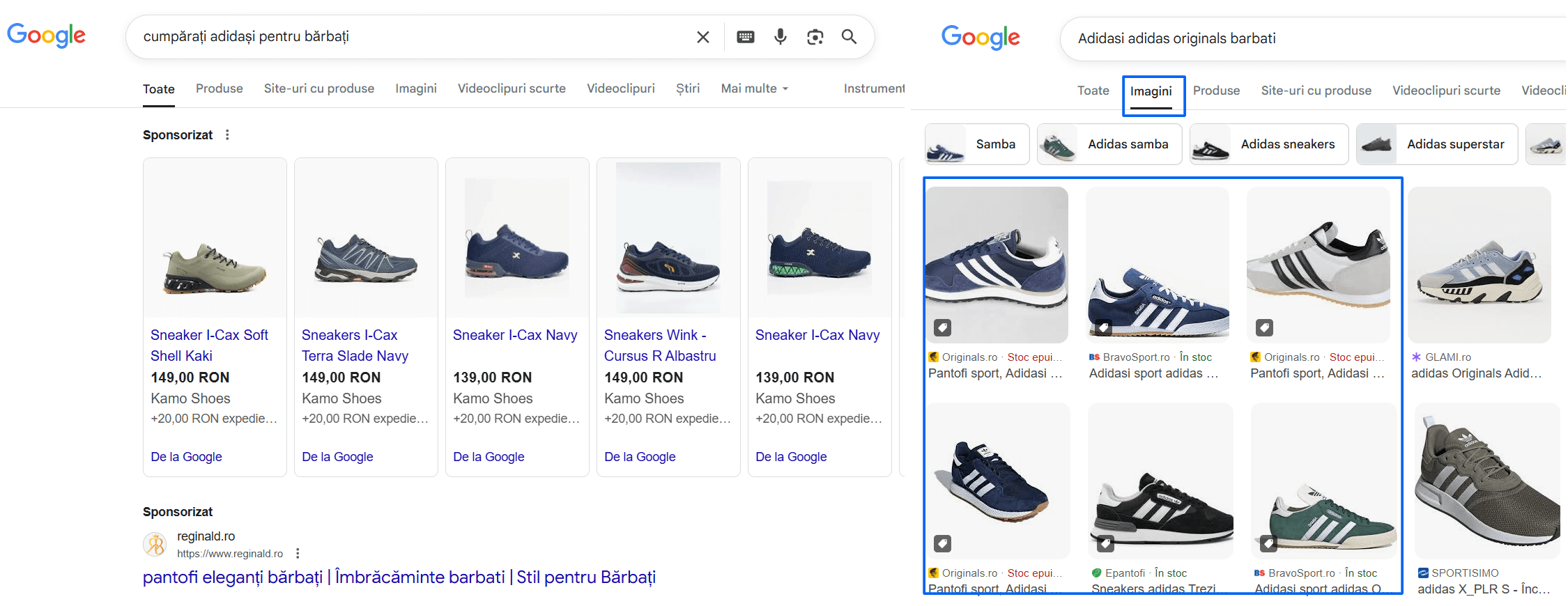Switch to the Produse tab in left window
The height and width of the screenshot is (606, 1568).
click(x=219, y=88)
